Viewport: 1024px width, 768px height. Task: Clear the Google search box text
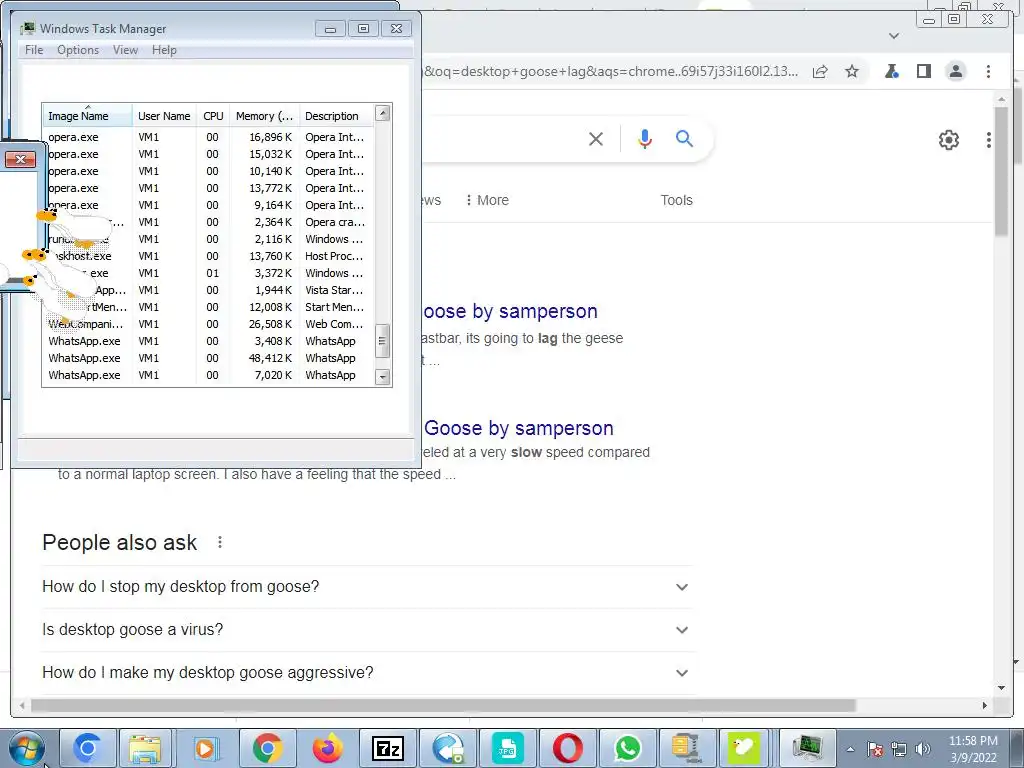point(596,139)
